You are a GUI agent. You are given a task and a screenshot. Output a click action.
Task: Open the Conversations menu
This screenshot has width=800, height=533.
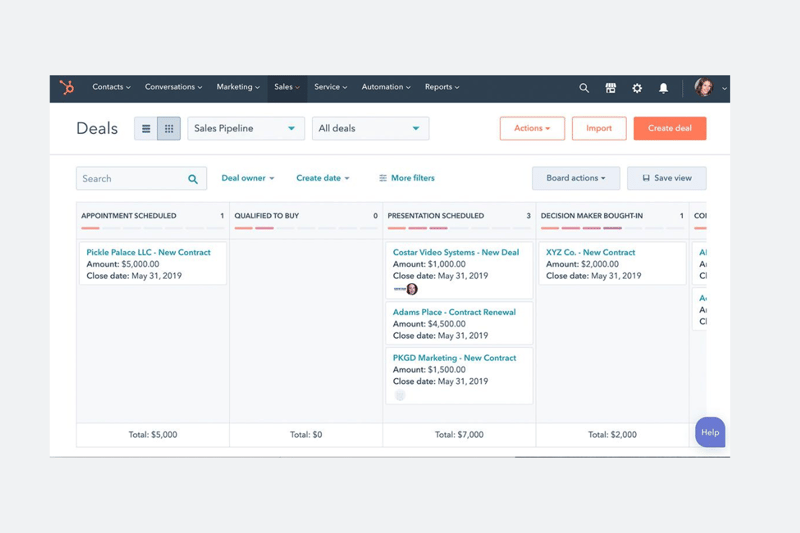click(x=173, y=87)
